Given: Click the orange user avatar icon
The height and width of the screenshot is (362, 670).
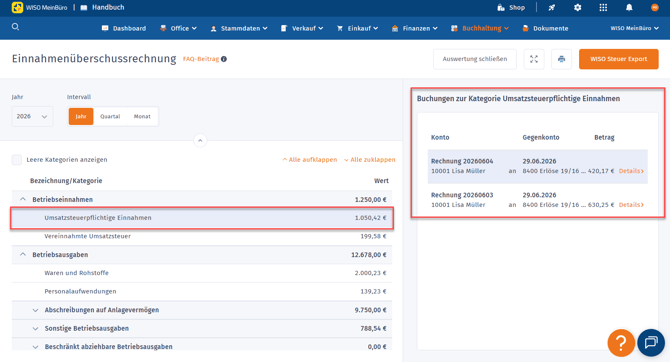Looking at the screenshot, I should pyautogui.click(x=654, y=8).
